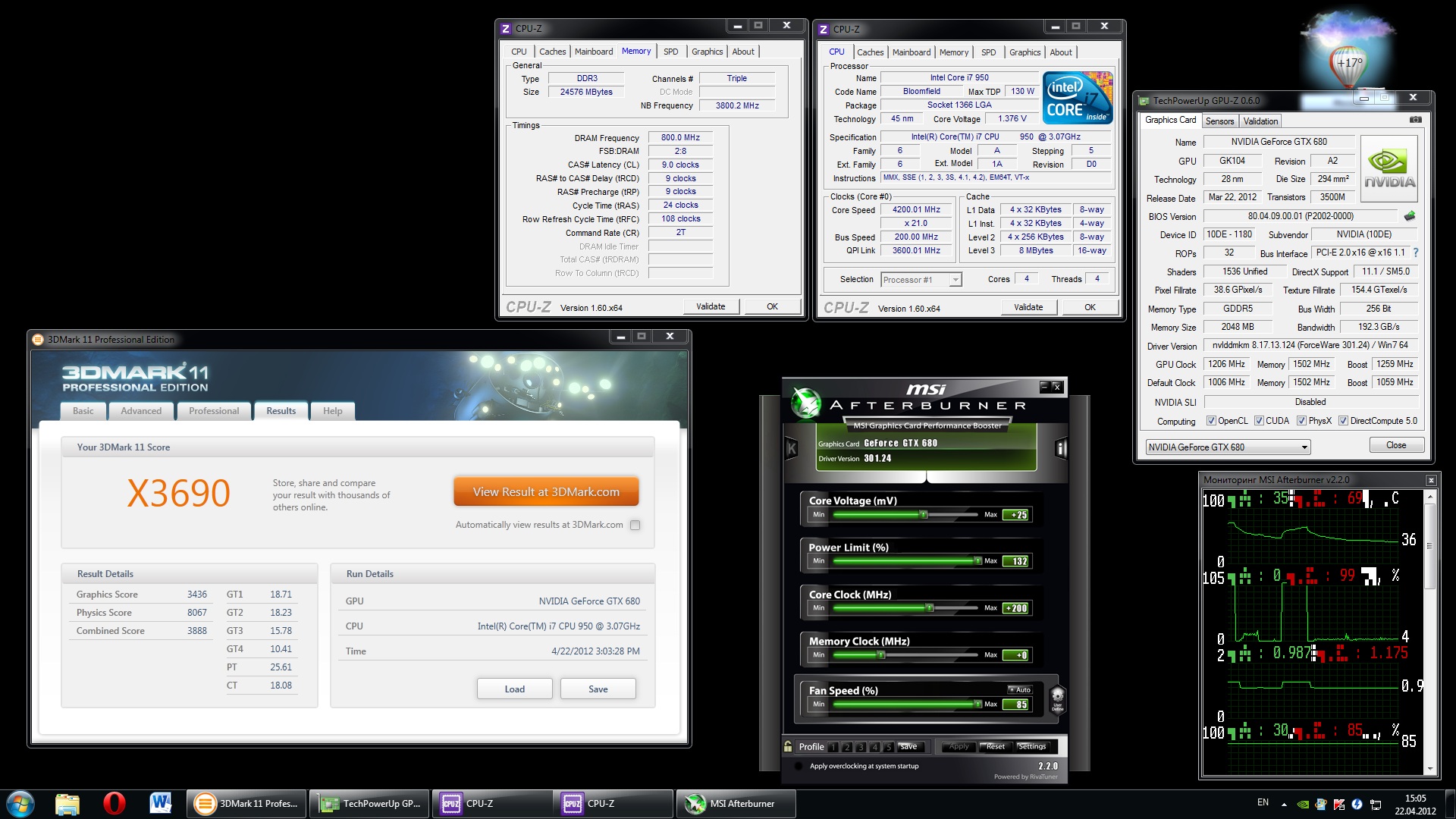
Task: Open Validation tab in GPU-Z
Action: click(1260, 121)
